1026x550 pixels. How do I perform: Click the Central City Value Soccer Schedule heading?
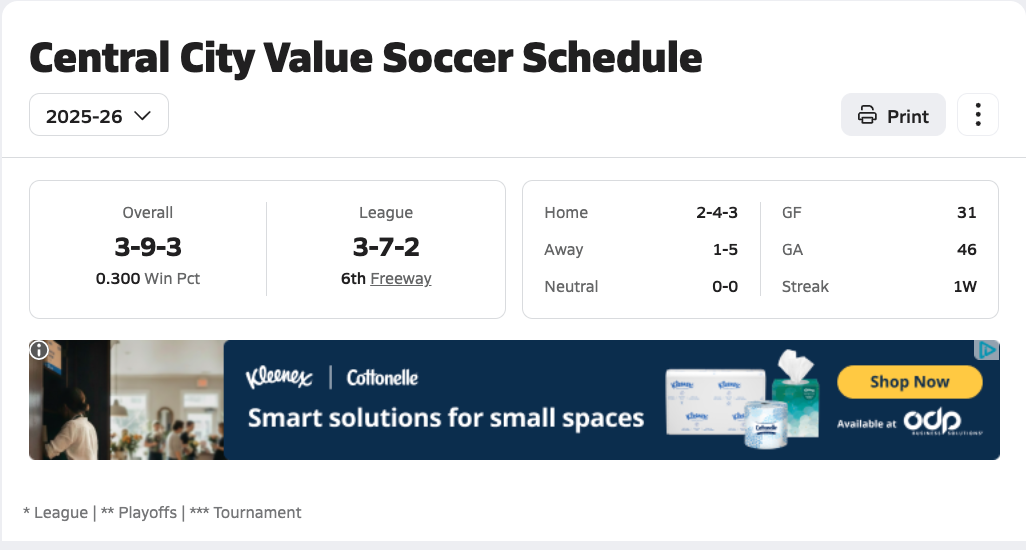pos(366,58)
